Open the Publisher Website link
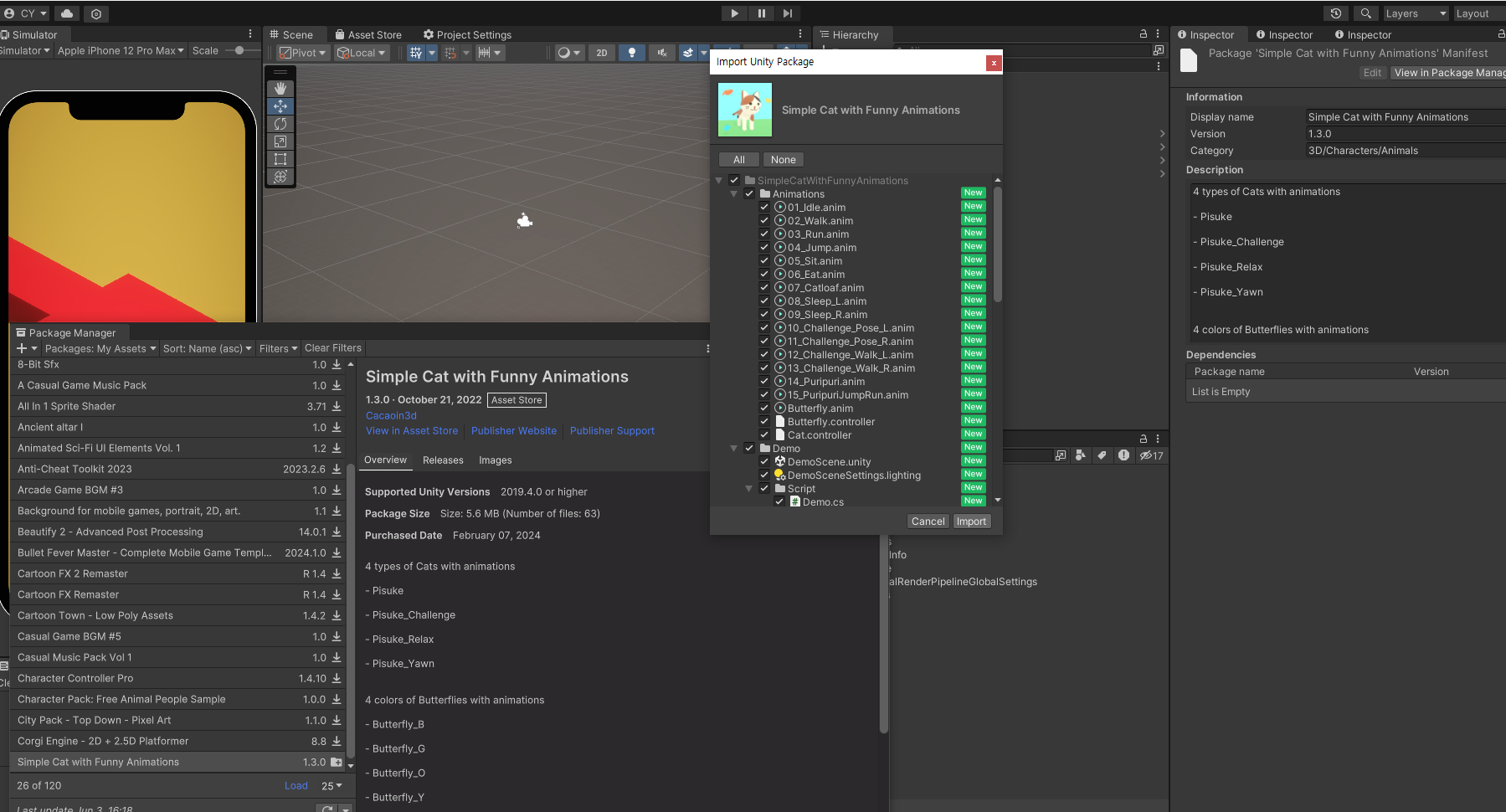Viewport: 1506px width, 812px height. tap(514, 431)
